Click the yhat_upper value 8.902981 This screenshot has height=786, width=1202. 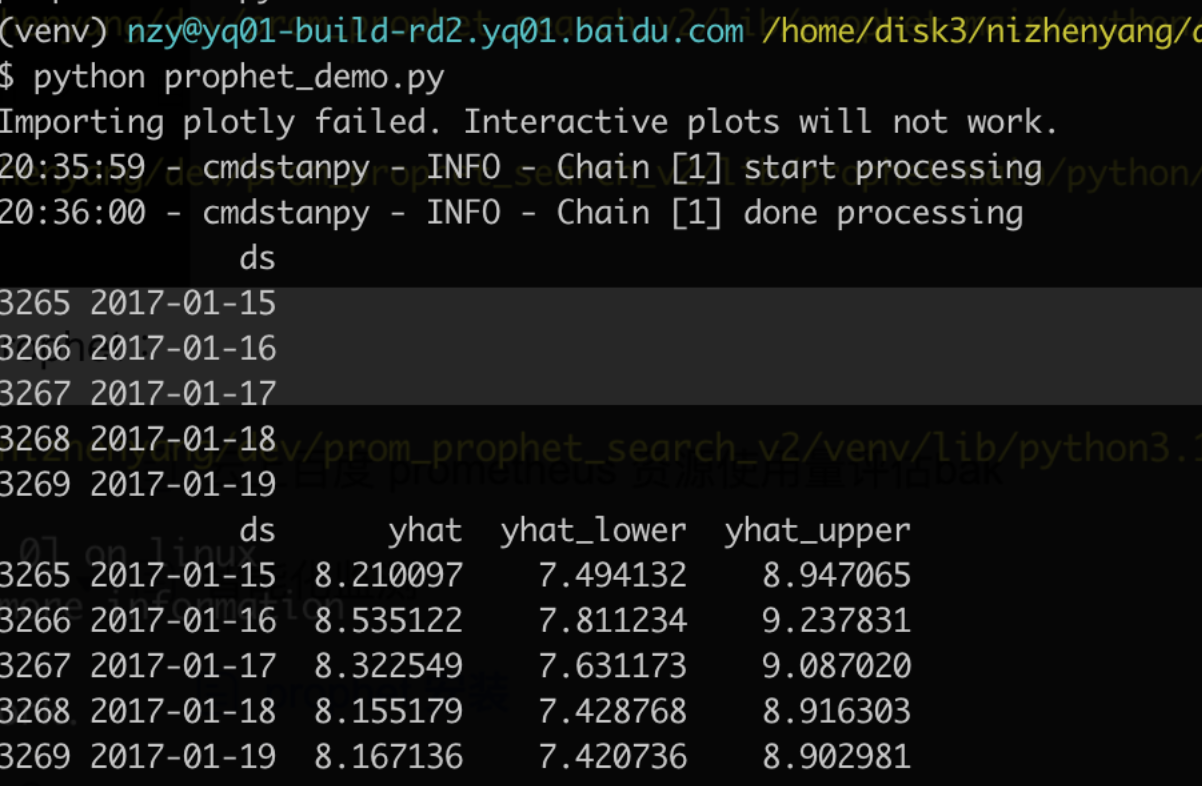click(x=836, y=756)
